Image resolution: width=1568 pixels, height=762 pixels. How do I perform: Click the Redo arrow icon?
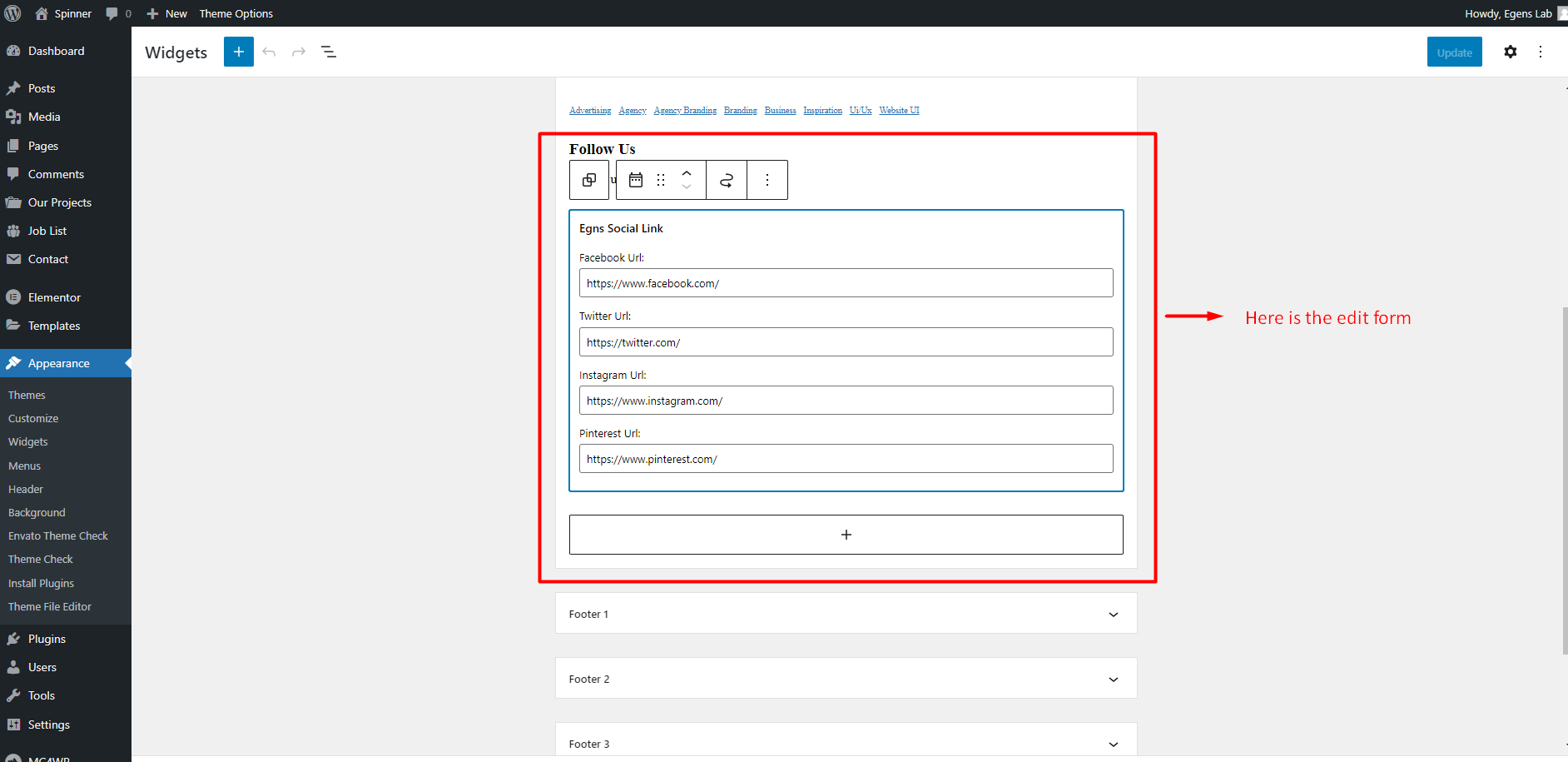(x=299, y=52)
